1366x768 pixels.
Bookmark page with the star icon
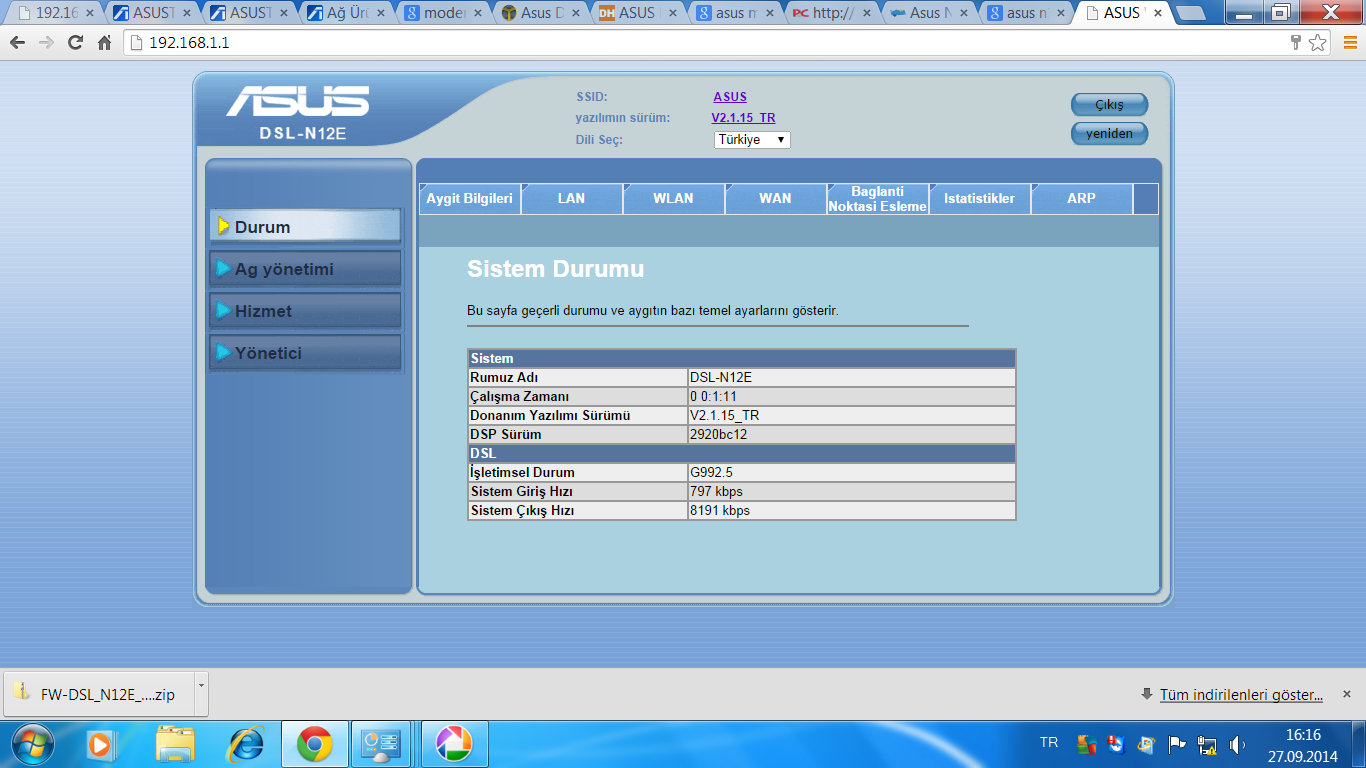pos(1318,43)
